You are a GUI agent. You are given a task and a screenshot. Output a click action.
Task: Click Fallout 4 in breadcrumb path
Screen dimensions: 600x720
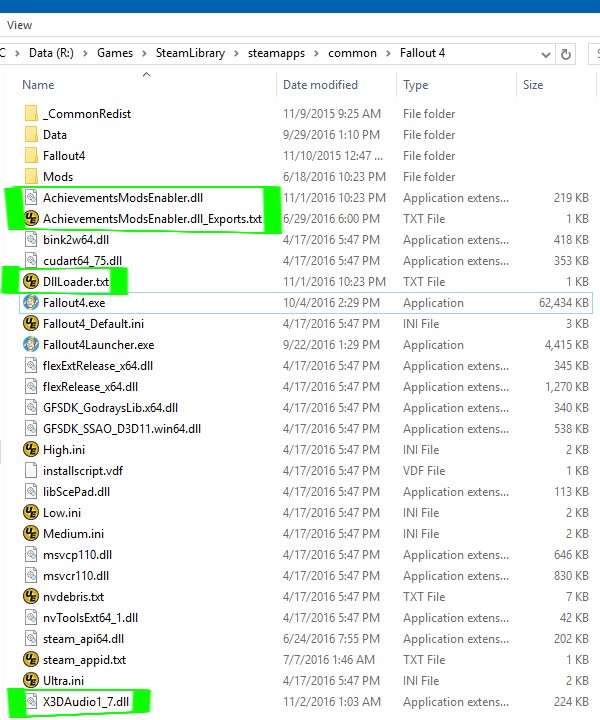pyautogui.click(x=422, y=53)
